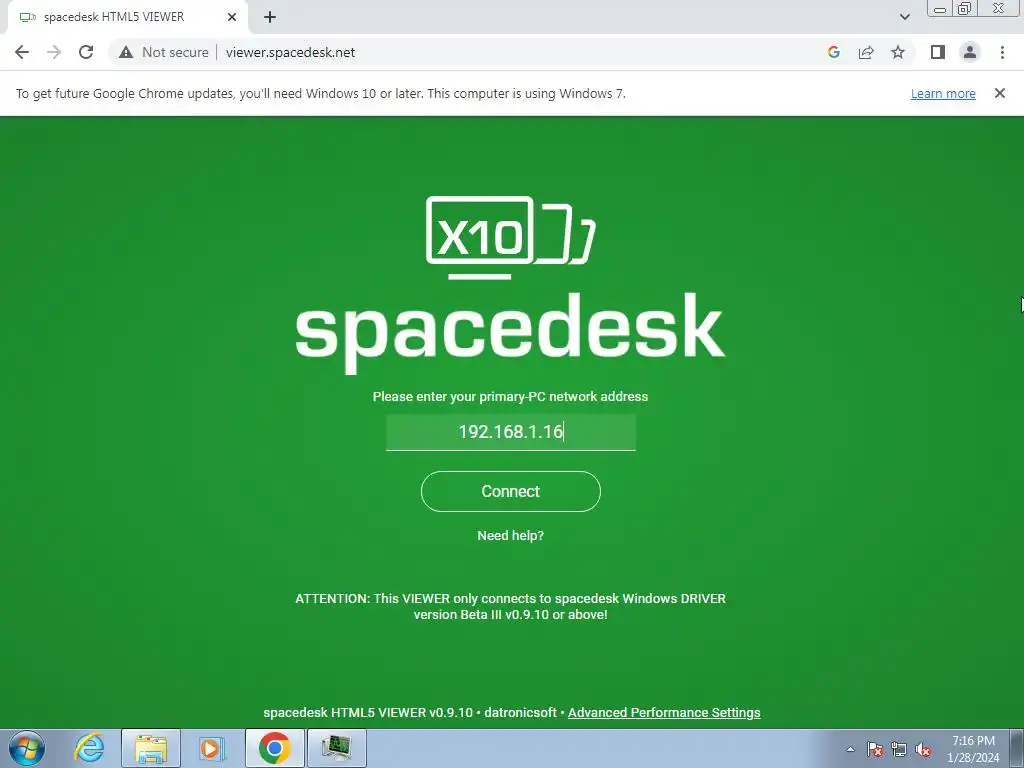Open the Chrome profile avatar
Screen dimensions: 1024x768
[970, 52]
